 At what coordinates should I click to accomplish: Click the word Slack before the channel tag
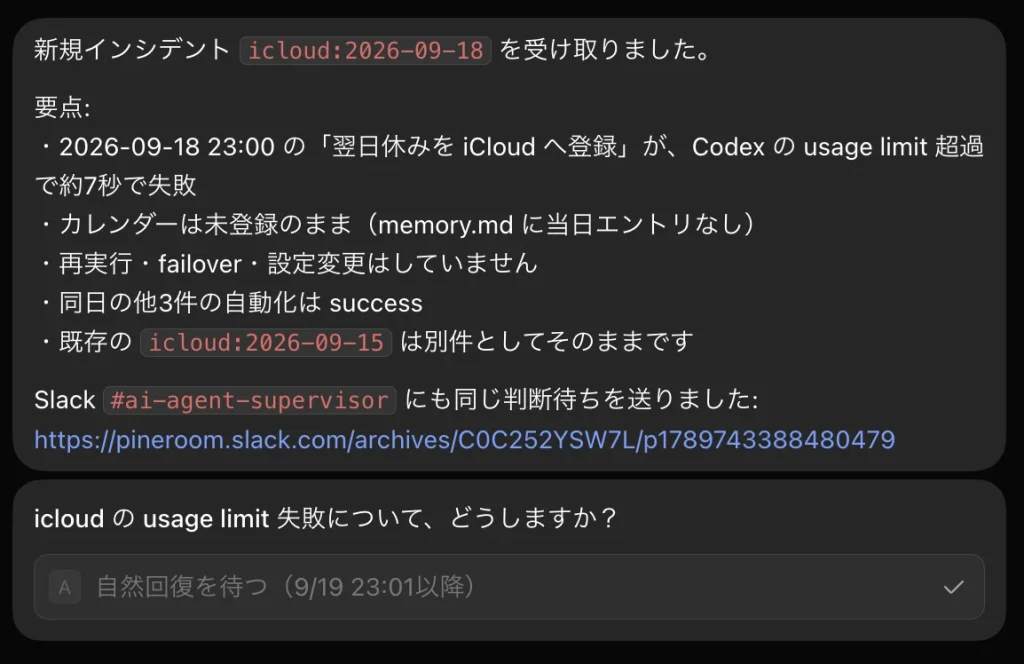click(65, 400)
